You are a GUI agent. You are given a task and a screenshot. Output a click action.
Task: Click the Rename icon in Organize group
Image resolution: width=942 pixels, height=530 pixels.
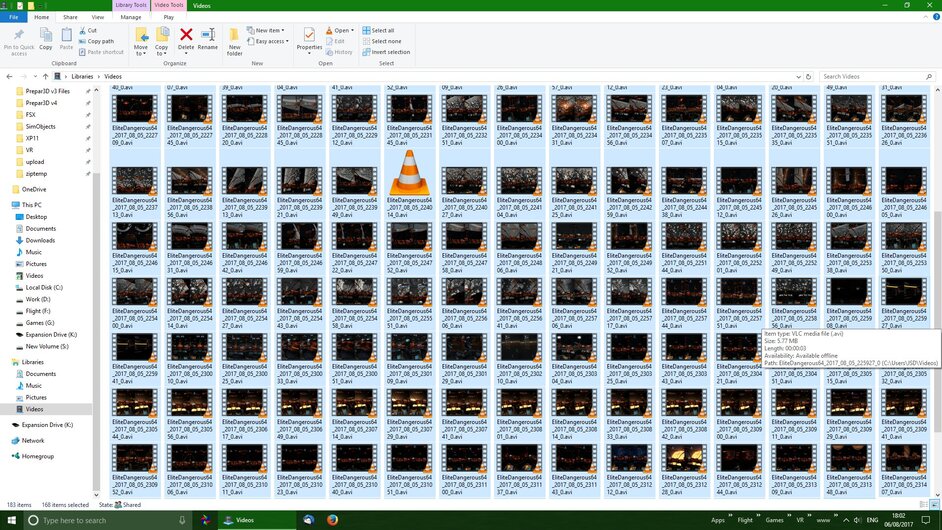point(208,36)
